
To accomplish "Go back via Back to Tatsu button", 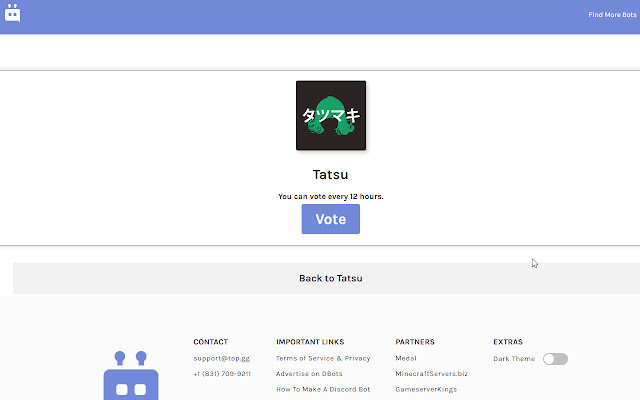I will pyautogui.click(x=331, y=278).
